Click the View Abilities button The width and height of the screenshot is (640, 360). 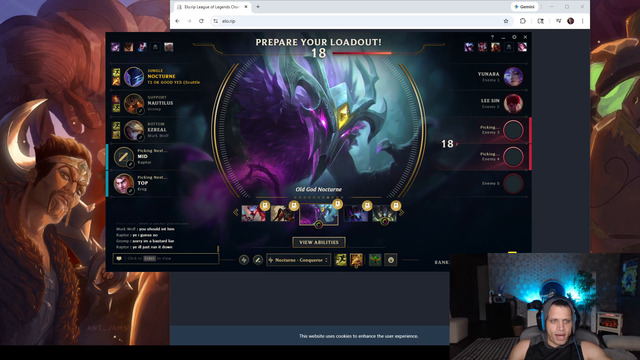[319, 242]
